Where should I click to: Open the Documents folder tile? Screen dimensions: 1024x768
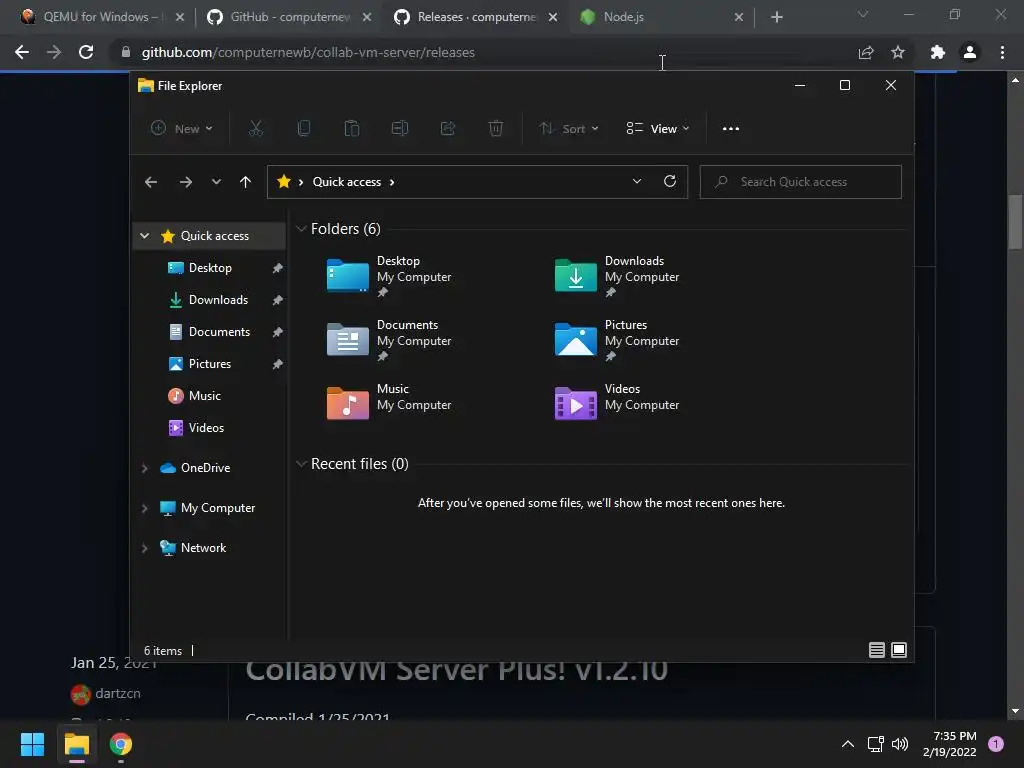[x=390, y=340]
